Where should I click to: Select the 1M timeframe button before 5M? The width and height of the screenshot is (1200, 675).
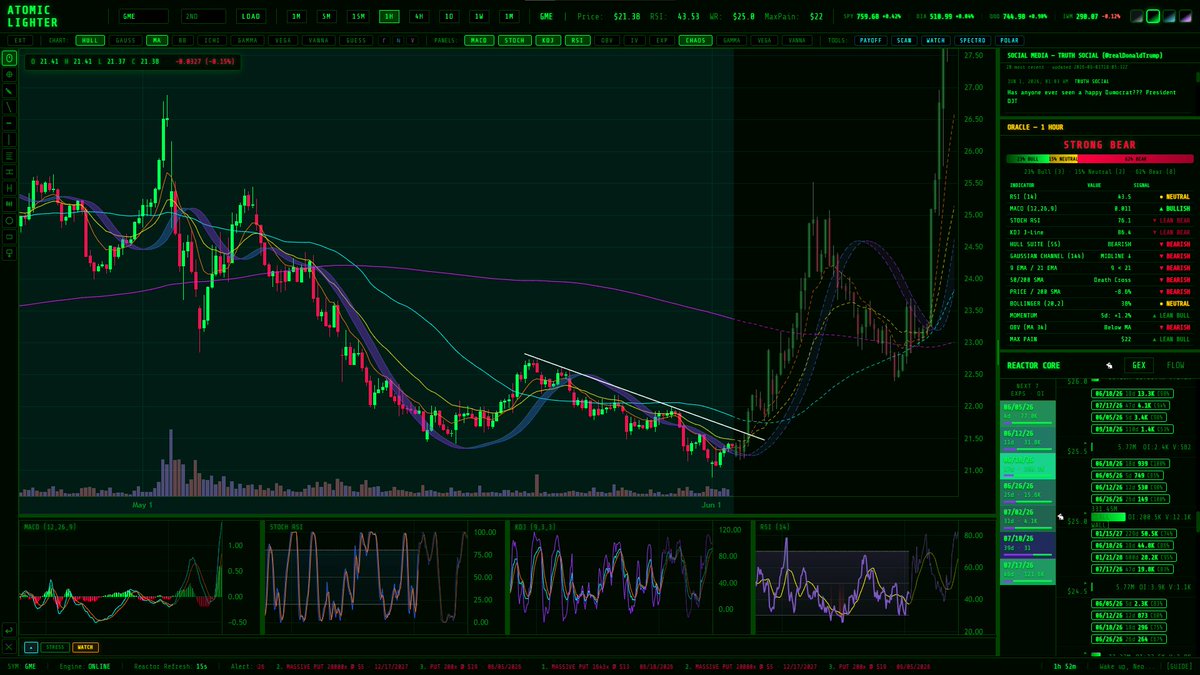296,16
